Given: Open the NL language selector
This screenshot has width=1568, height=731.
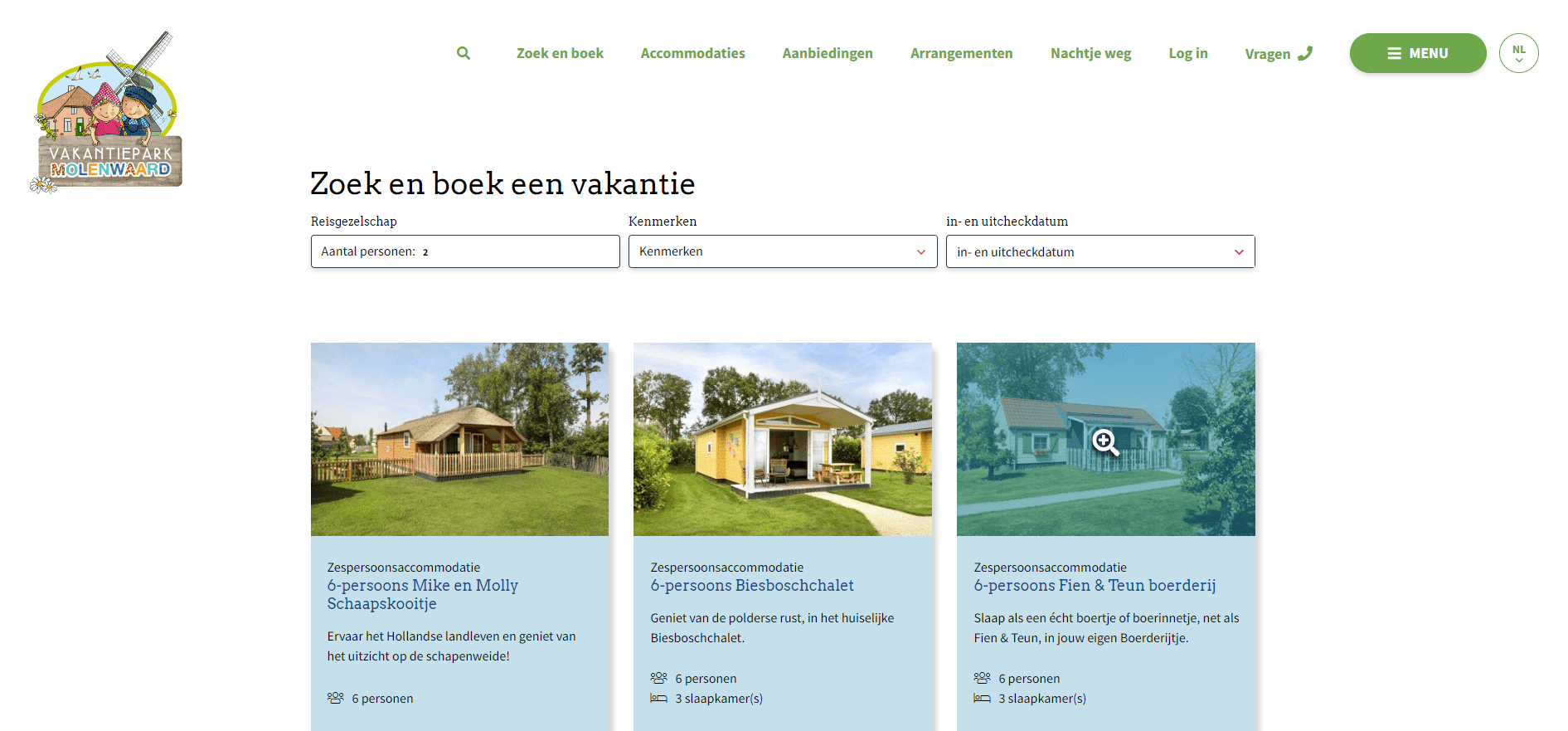Looking at the screenshot, I should click(1518, 53).
